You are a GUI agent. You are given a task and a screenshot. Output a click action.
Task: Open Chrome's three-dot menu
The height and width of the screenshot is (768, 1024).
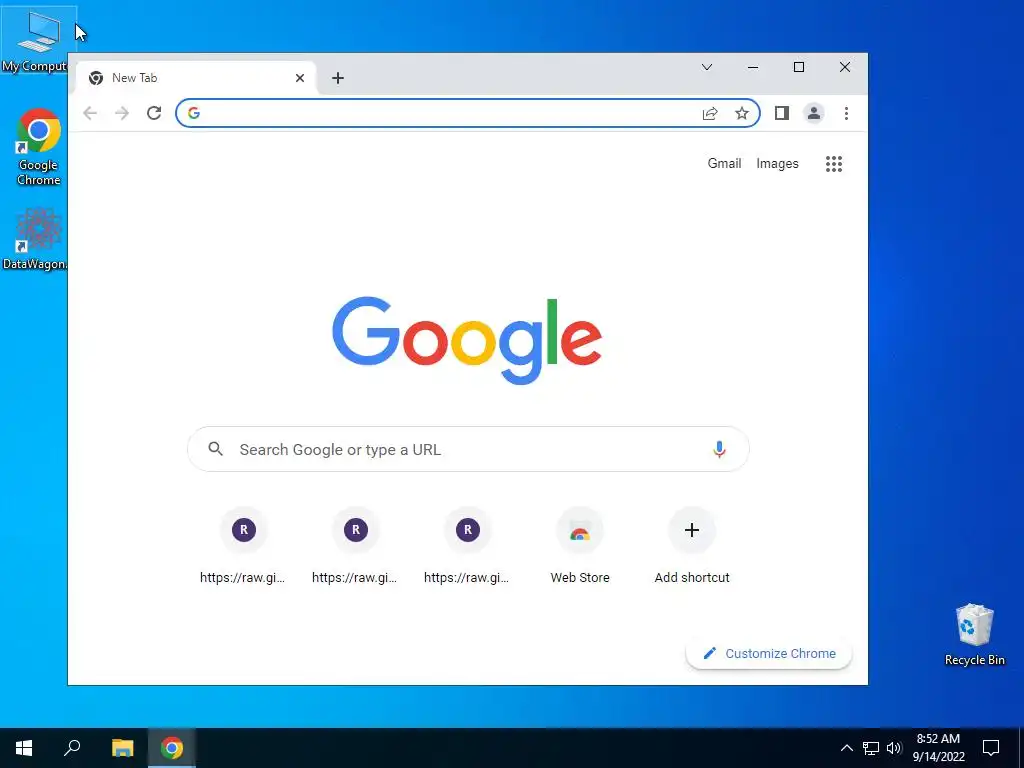(846, 113)
